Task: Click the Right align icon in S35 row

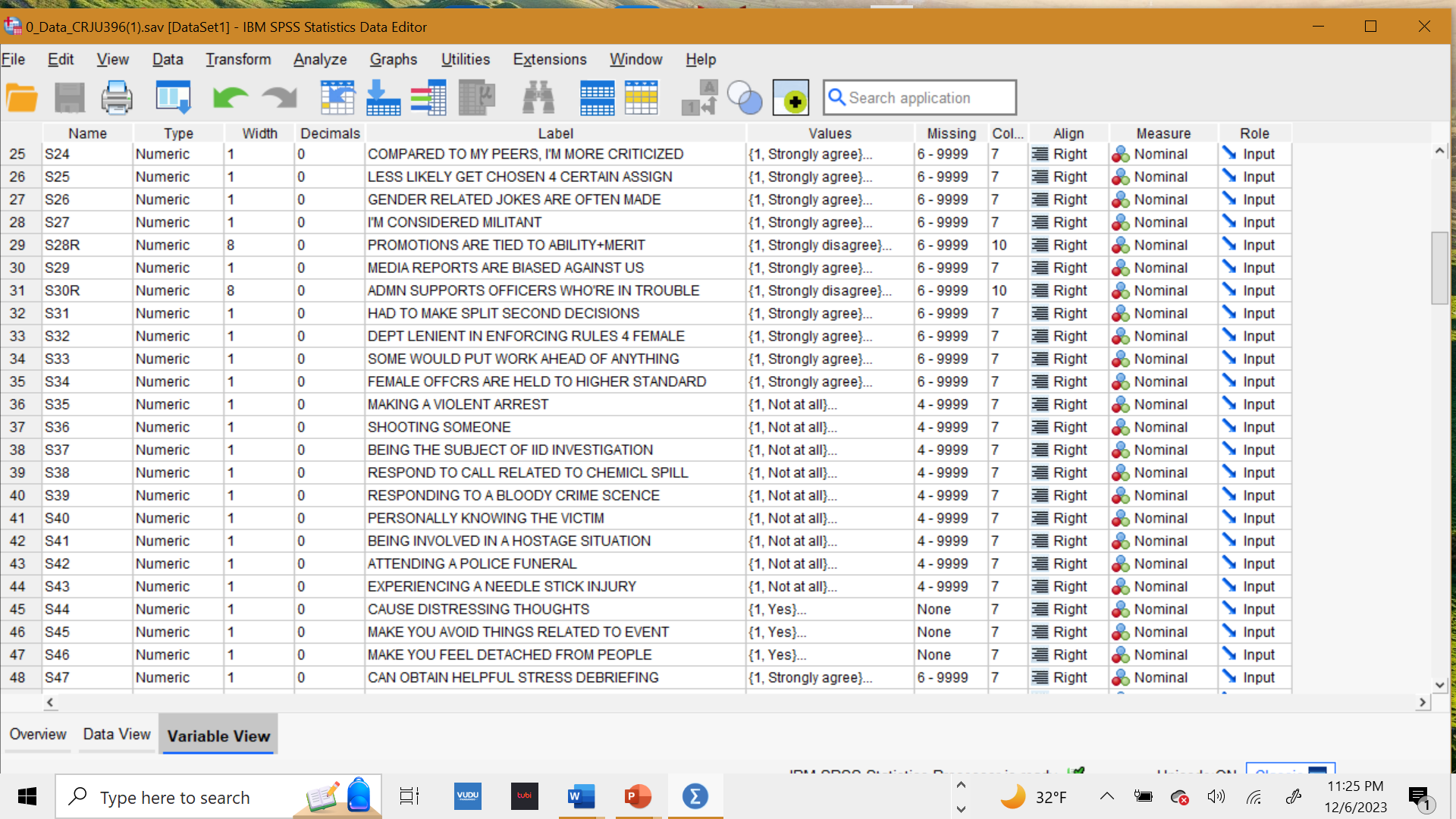Action: coord(1040,404)
